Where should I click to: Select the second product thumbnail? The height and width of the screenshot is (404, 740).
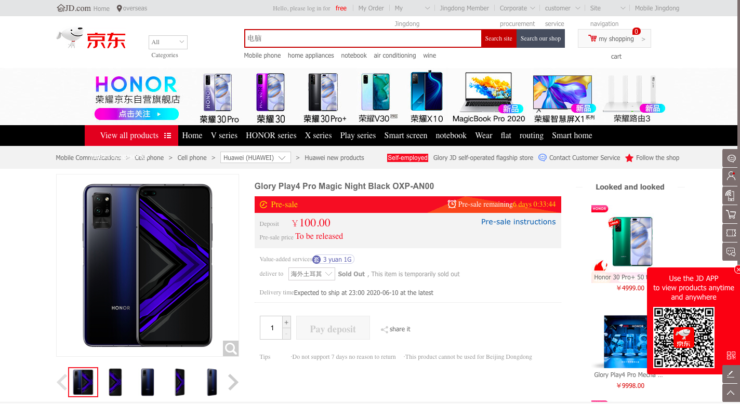(x=115, y=382)
